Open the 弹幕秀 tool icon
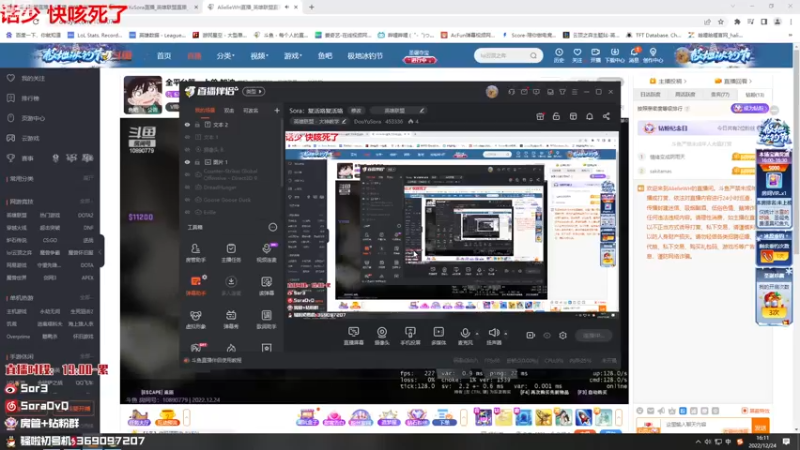Viewport: 800px width, 450px height. [231, 319]
